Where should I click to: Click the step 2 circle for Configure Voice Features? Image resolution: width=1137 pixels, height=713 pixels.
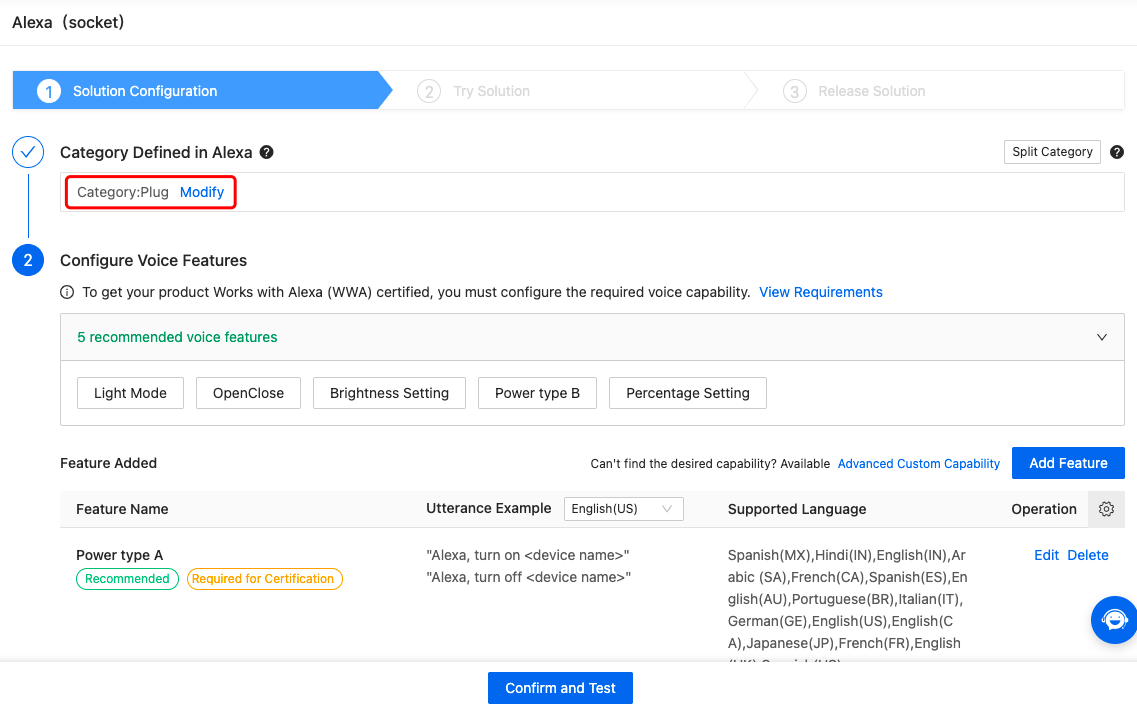coord(28,260)
